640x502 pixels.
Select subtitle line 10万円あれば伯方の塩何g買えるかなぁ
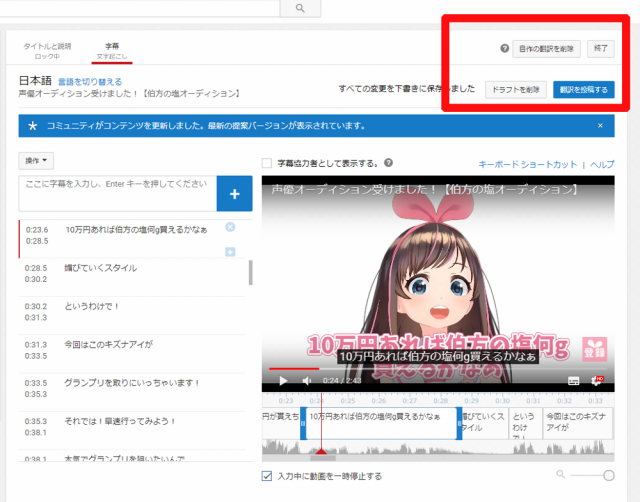tap(136, 230)
